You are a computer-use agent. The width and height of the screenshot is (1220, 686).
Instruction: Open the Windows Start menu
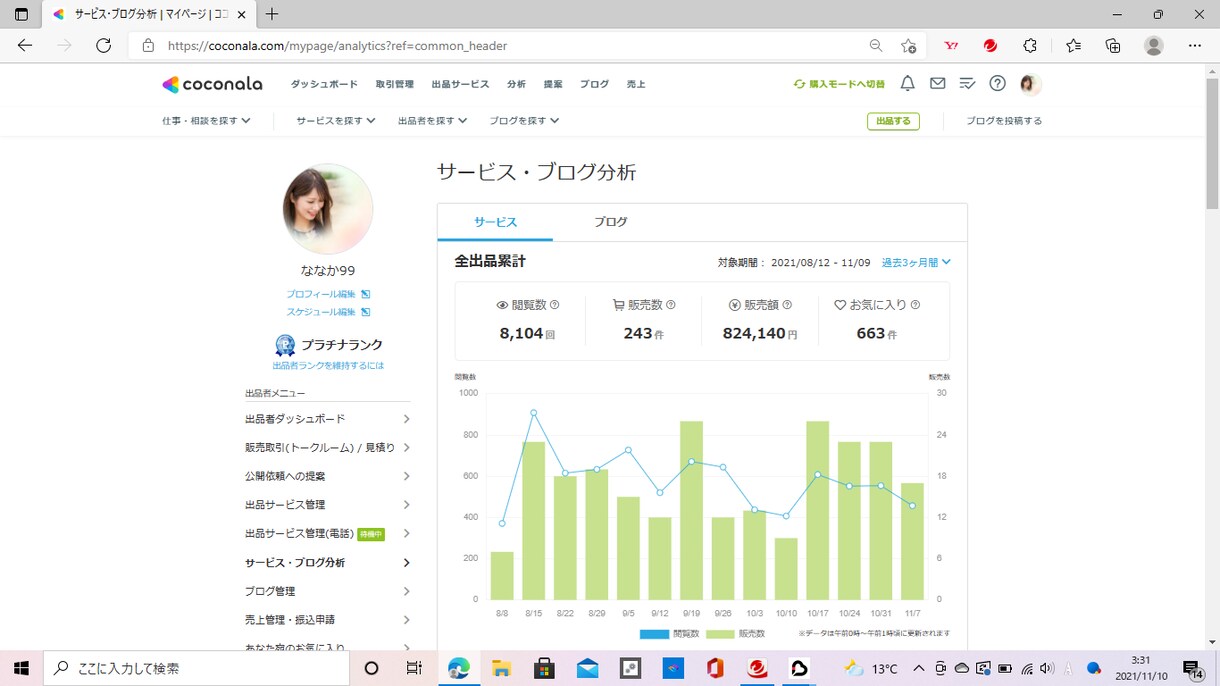(x=21, y=668)
